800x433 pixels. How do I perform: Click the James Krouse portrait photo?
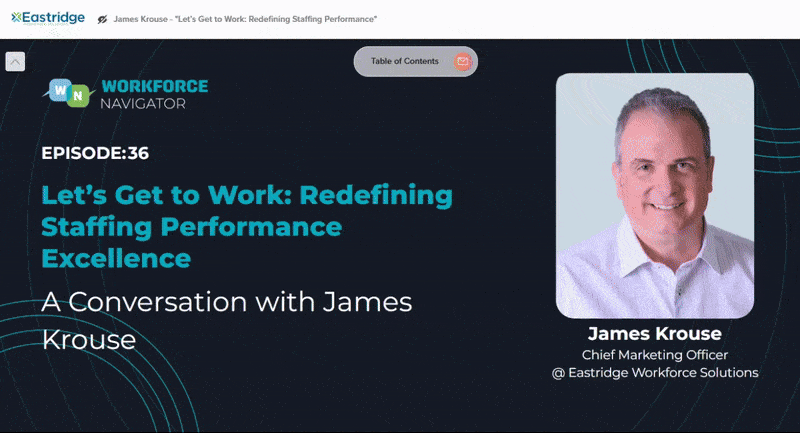pos(655,196)
